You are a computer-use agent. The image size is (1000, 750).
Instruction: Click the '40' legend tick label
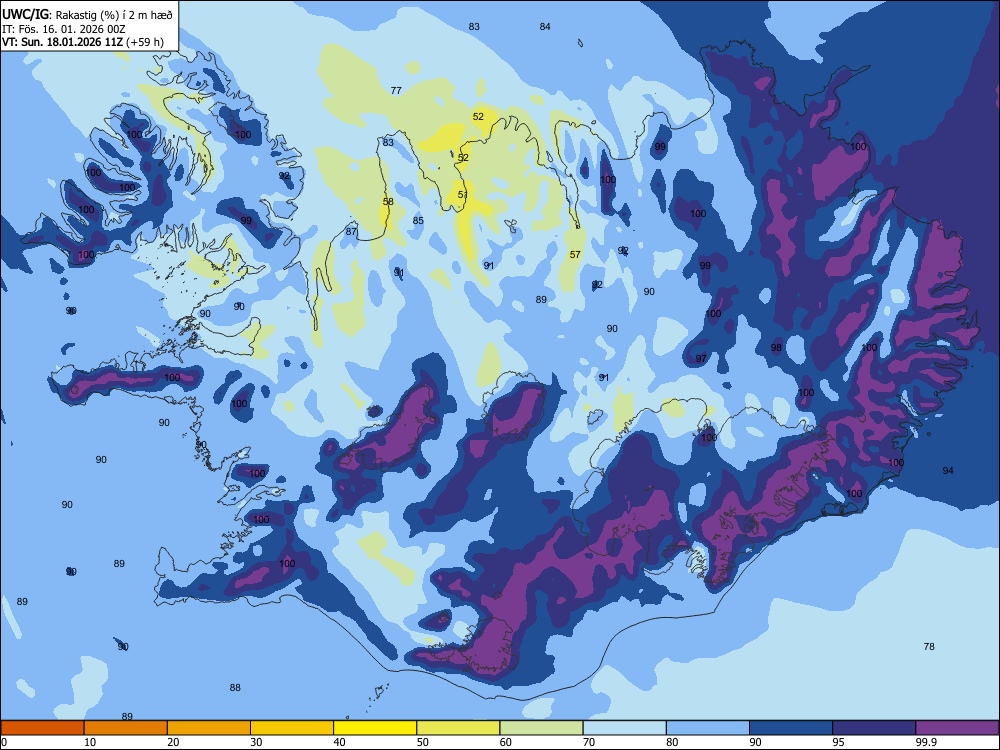(x=339, y=742)
